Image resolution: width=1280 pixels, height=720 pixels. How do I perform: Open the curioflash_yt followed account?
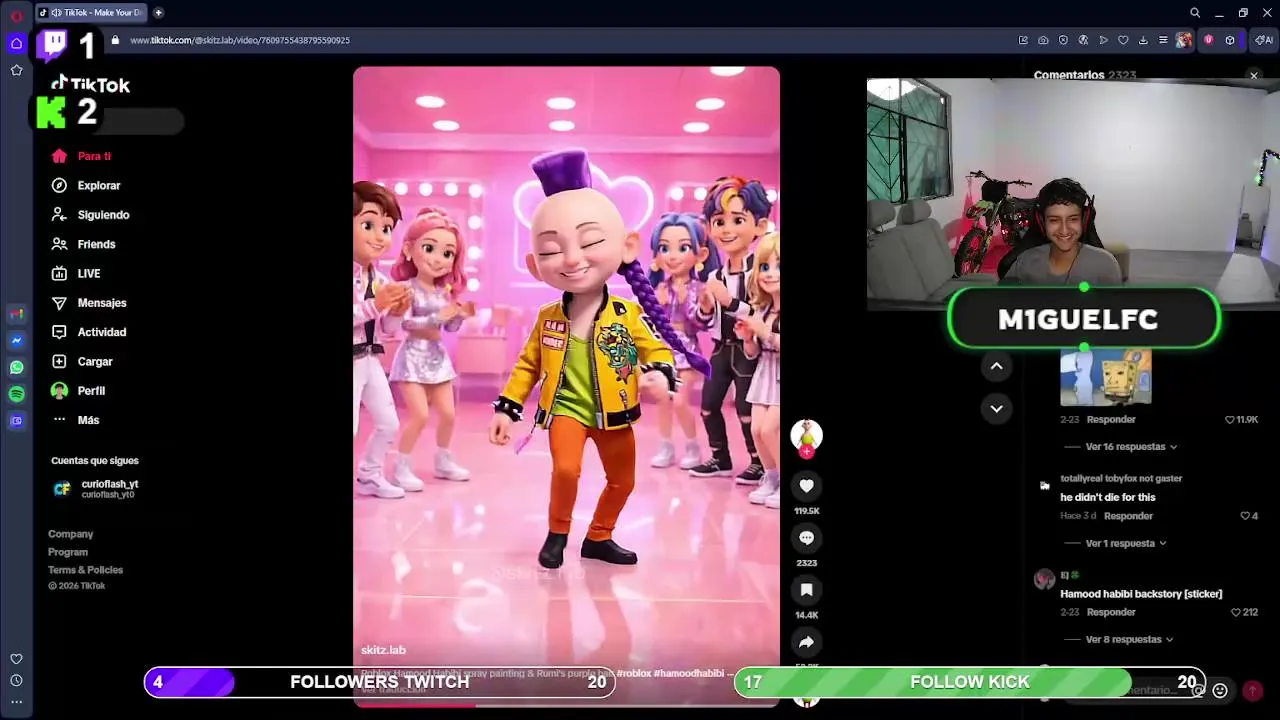coord(96,488)
